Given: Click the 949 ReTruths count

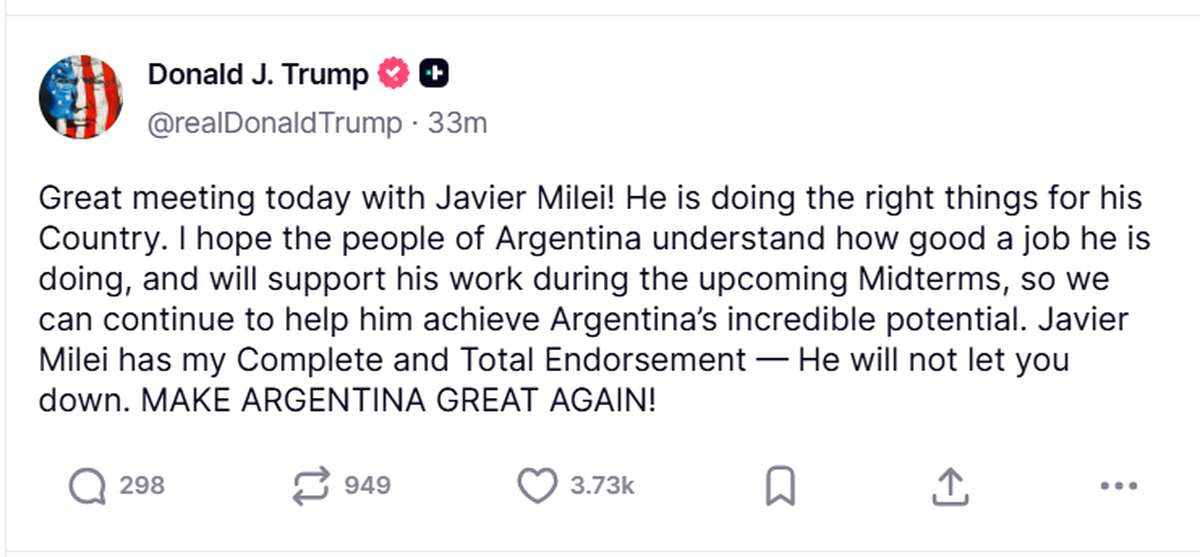Looking at the screenshot, I should (367, 487).
